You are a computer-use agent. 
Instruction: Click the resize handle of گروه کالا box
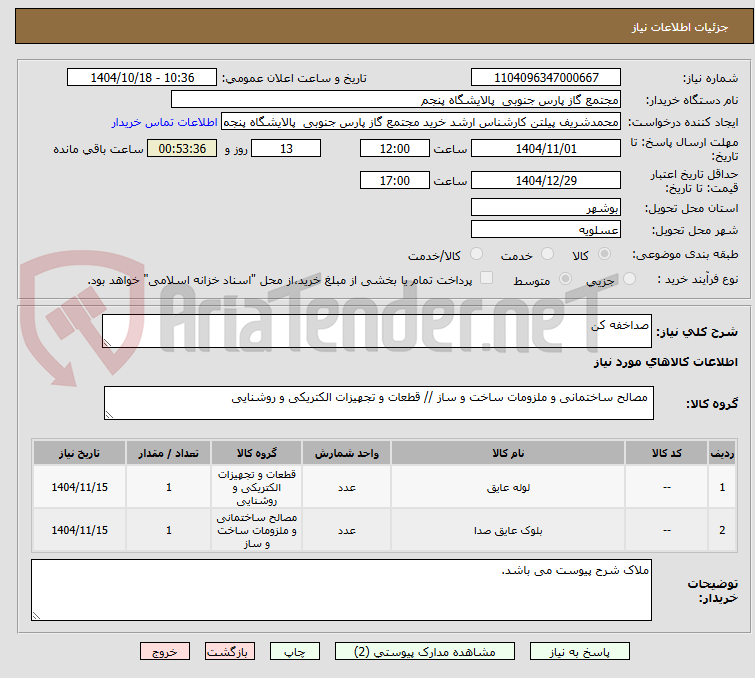(109, 414)
